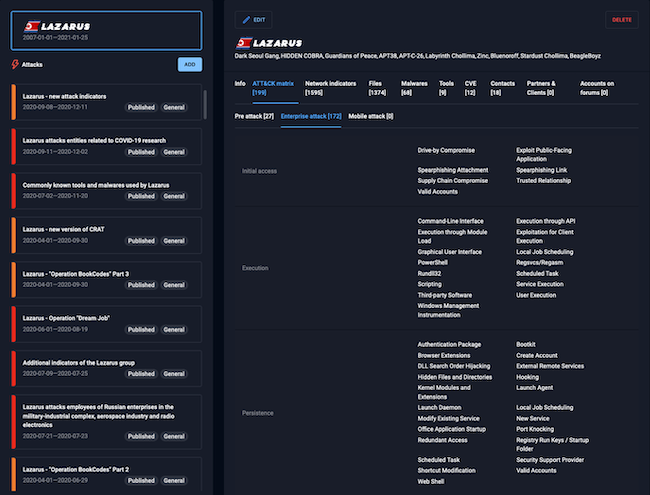Click the lightning bolt Attacks icon

coord(15,64)
